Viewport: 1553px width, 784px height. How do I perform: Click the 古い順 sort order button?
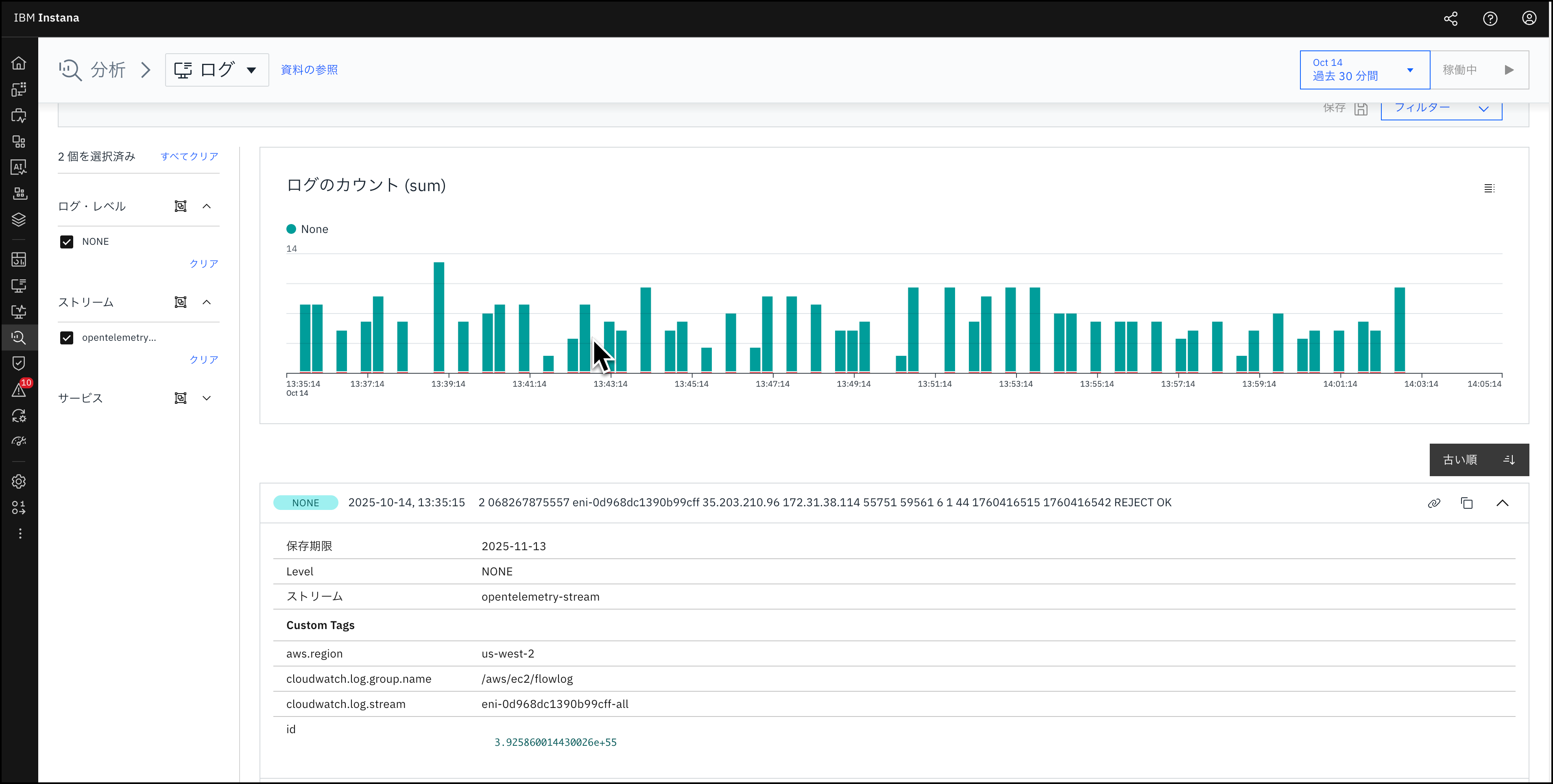(1478, 460)
